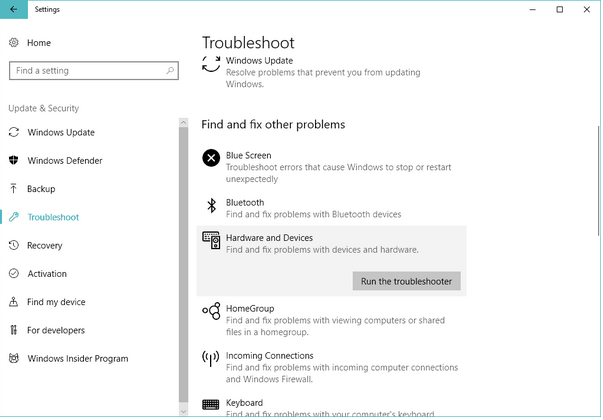603x420 pixels.
Task: Select the Find my device icon
Action: coord(14,302)
